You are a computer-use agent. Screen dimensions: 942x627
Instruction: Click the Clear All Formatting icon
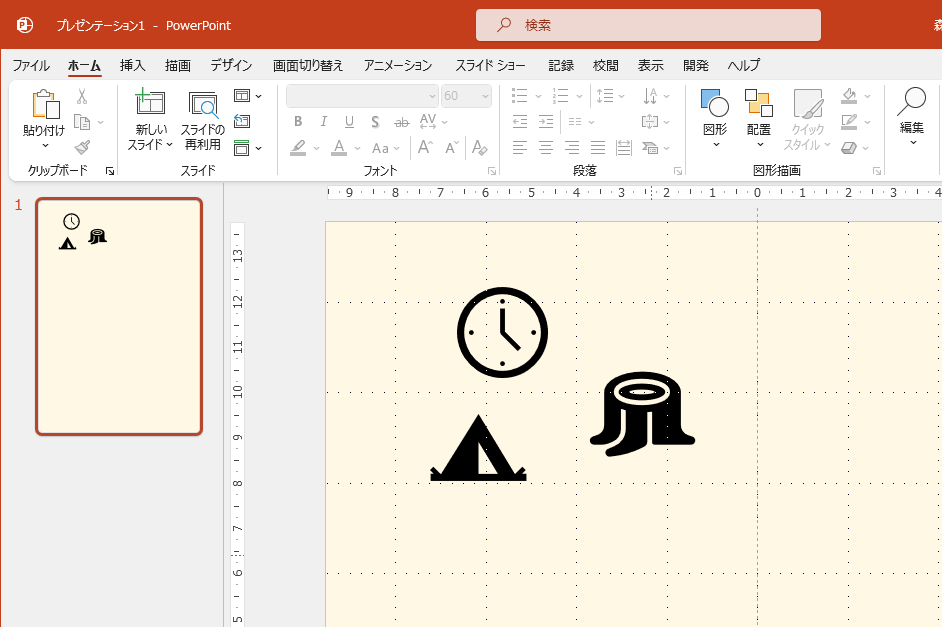coord(479,148)
